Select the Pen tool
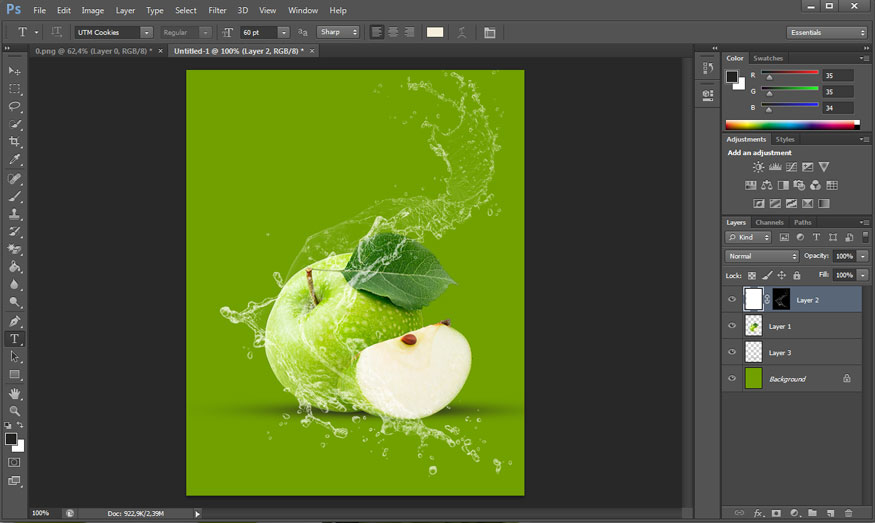The height and width of the screenshot is (523, 875). tap(15, 321)
